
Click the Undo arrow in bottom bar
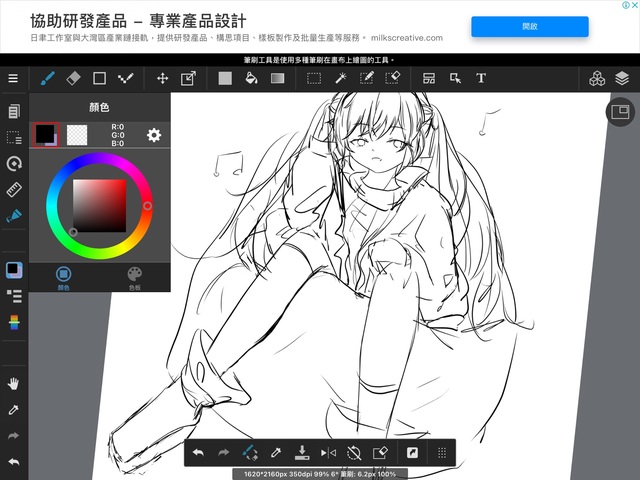coord(198,453)
